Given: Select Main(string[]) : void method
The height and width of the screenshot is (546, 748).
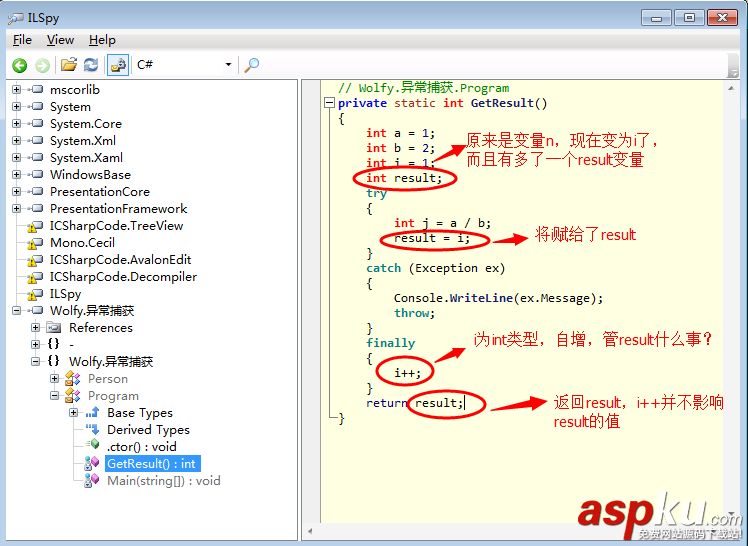Looking at the screenshot, I should pyautogui.click(x=164, y=481).
